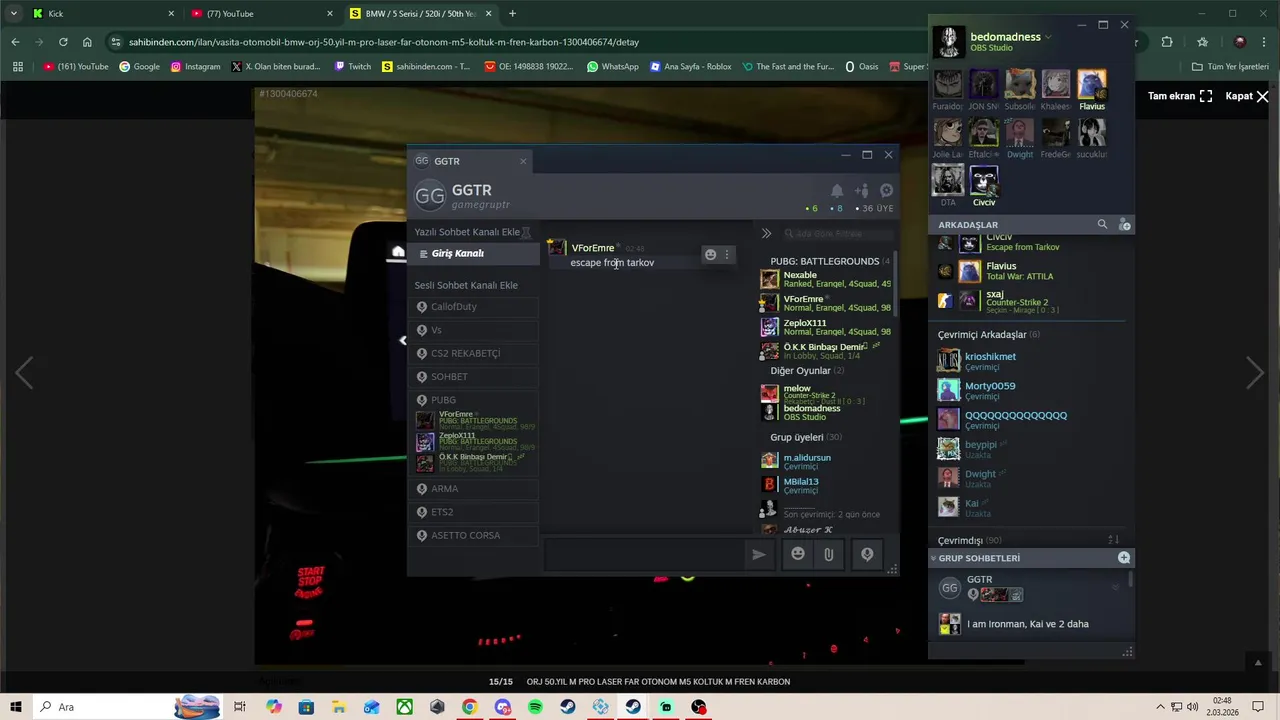Click the invite friend icon in GGTR header

pos(862,190)
